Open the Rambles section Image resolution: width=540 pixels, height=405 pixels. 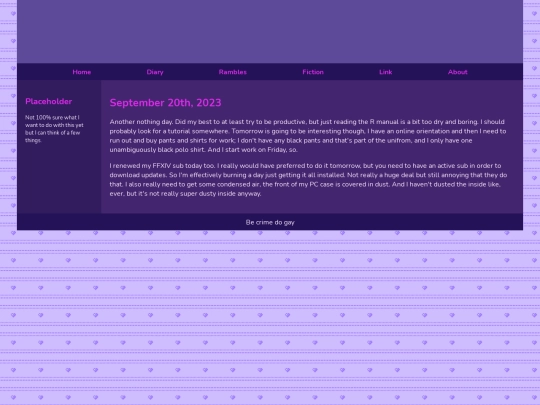tap(233, 72)
